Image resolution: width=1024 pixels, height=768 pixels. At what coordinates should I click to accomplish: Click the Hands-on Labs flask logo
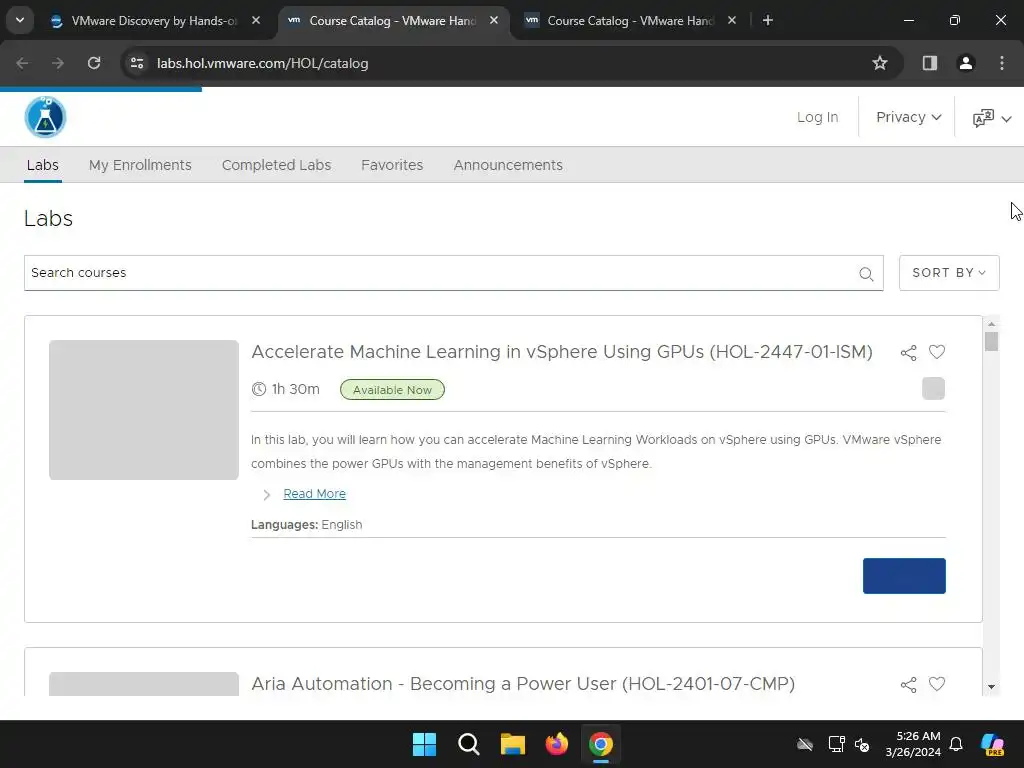[45, 118]
